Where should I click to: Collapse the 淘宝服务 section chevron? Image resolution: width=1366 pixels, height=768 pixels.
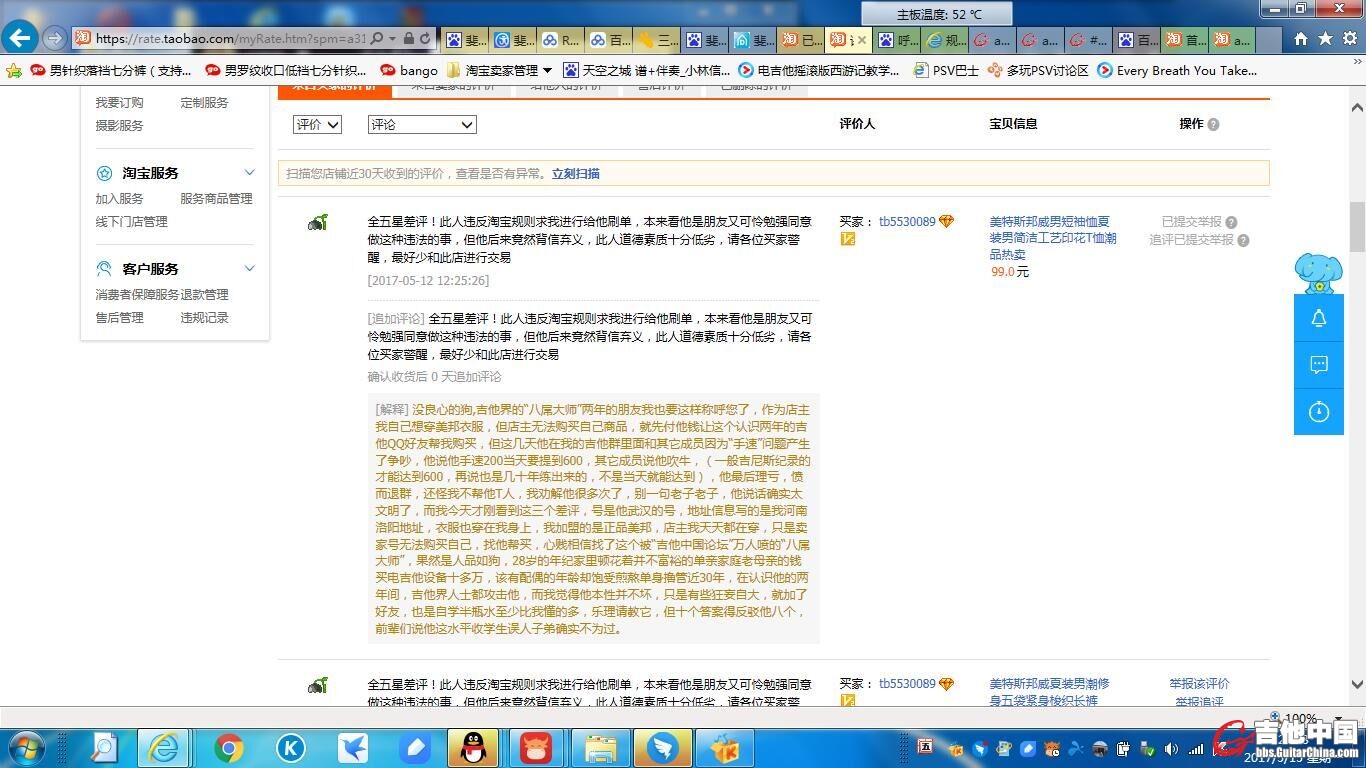[x=249, y=173]
